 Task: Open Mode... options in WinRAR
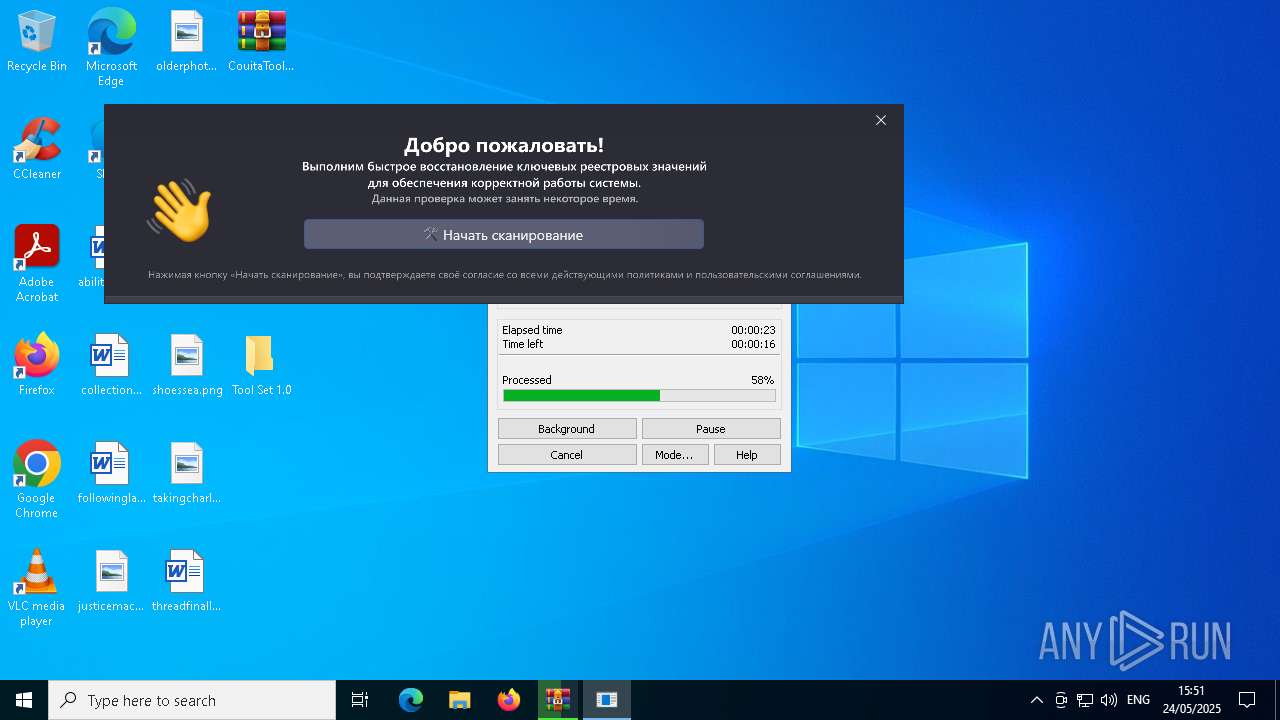tap(675, 455)
